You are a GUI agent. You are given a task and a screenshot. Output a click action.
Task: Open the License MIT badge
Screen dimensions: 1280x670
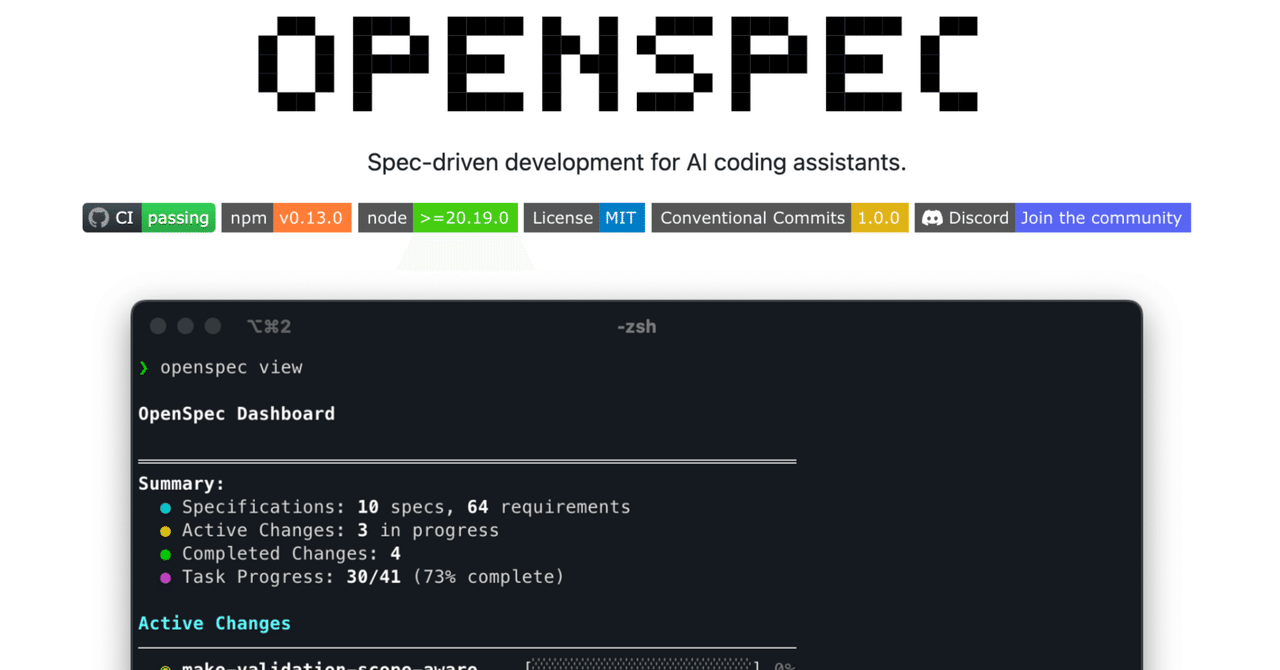584,217
